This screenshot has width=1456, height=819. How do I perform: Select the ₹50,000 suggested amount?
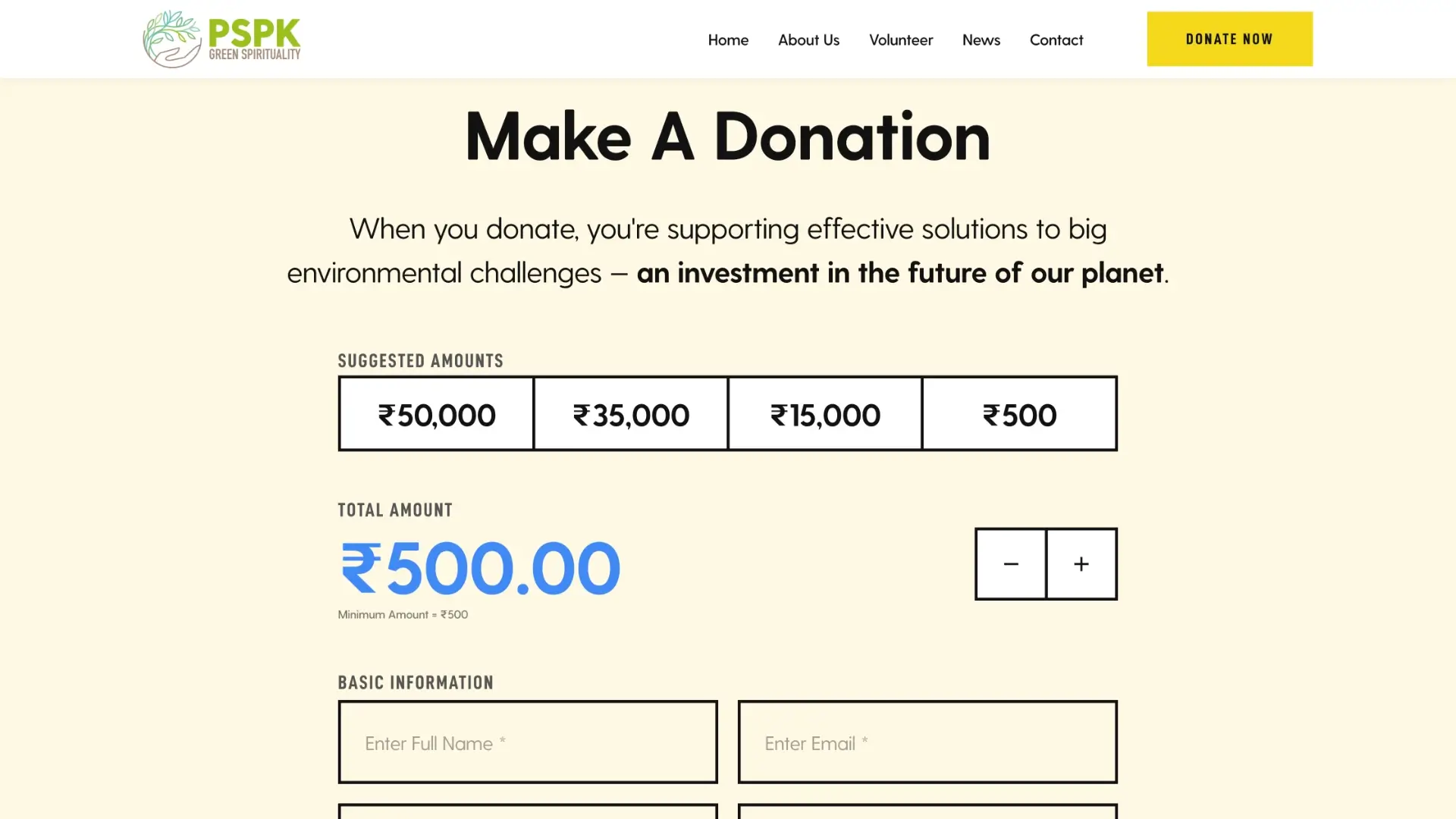point(437,414)
